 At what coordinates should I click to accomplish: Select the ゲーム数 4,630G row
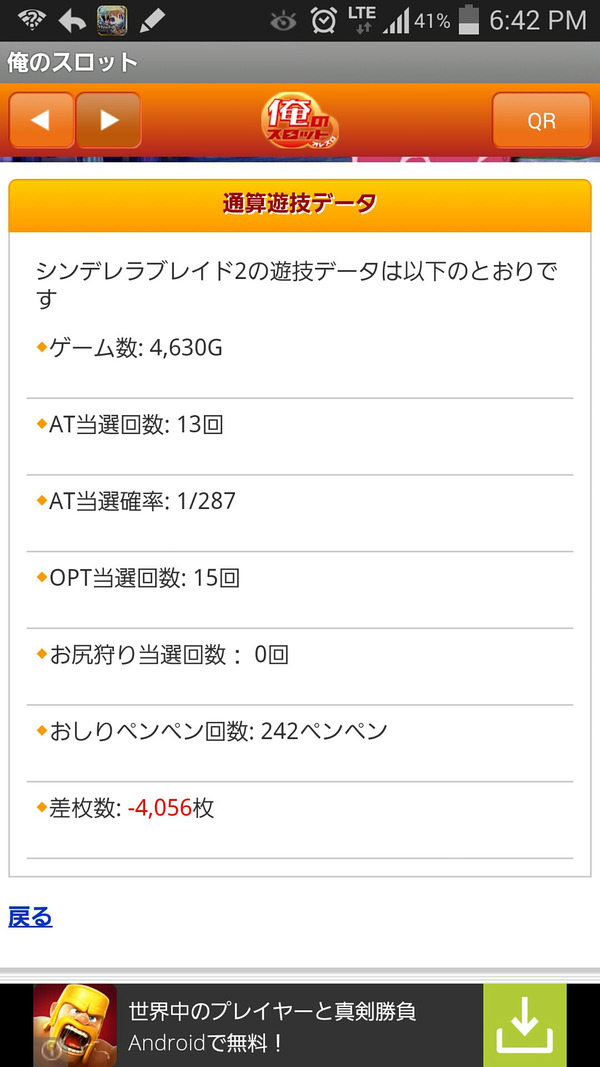pyautogui.click(x=300, y=360)
